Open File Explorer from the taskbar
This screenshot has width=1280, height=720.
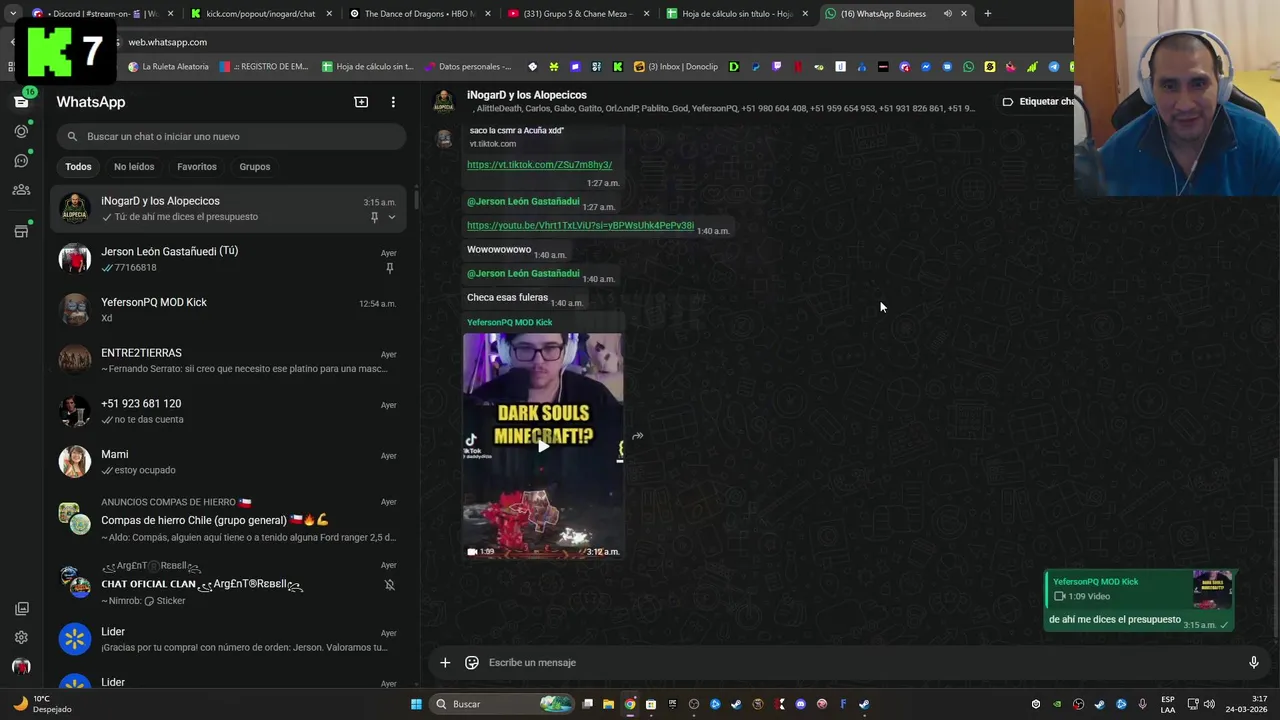tap(608, 704)
